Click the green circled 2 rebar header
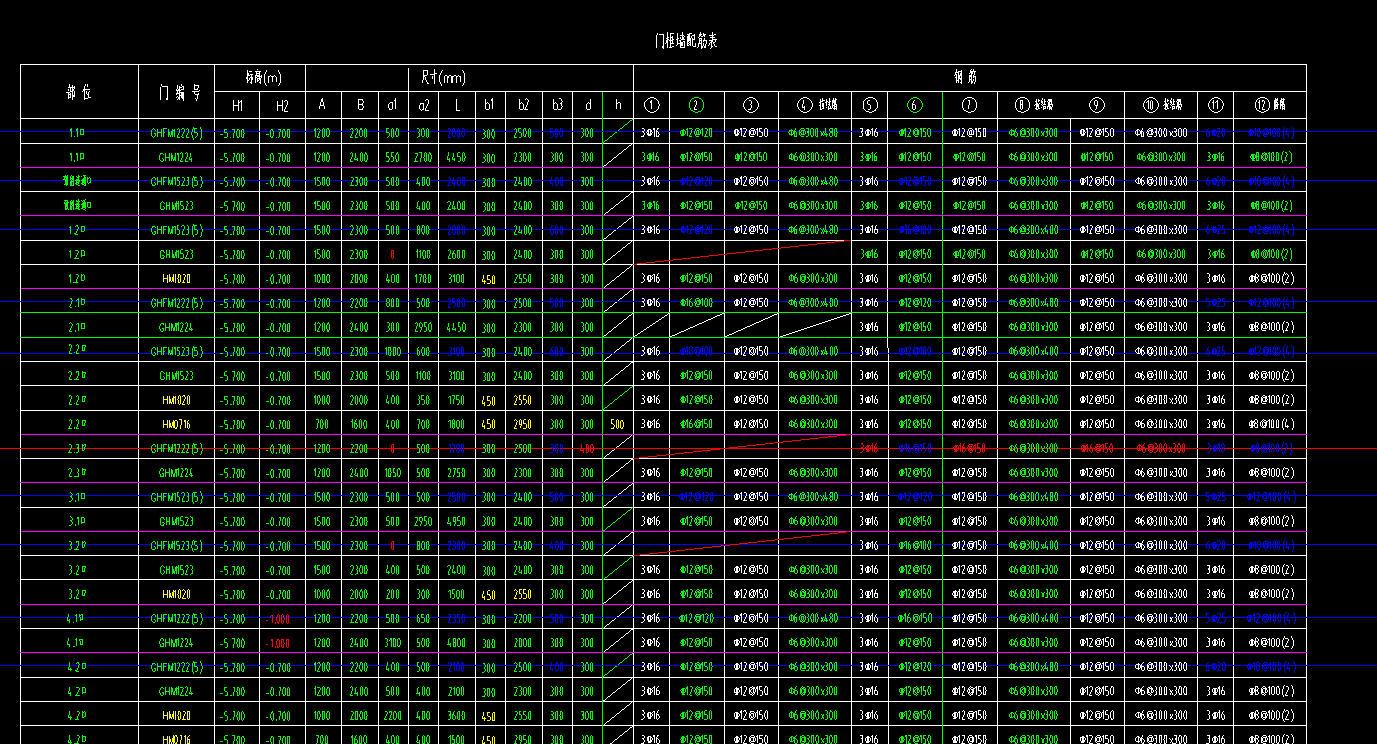 pos(697,105)
